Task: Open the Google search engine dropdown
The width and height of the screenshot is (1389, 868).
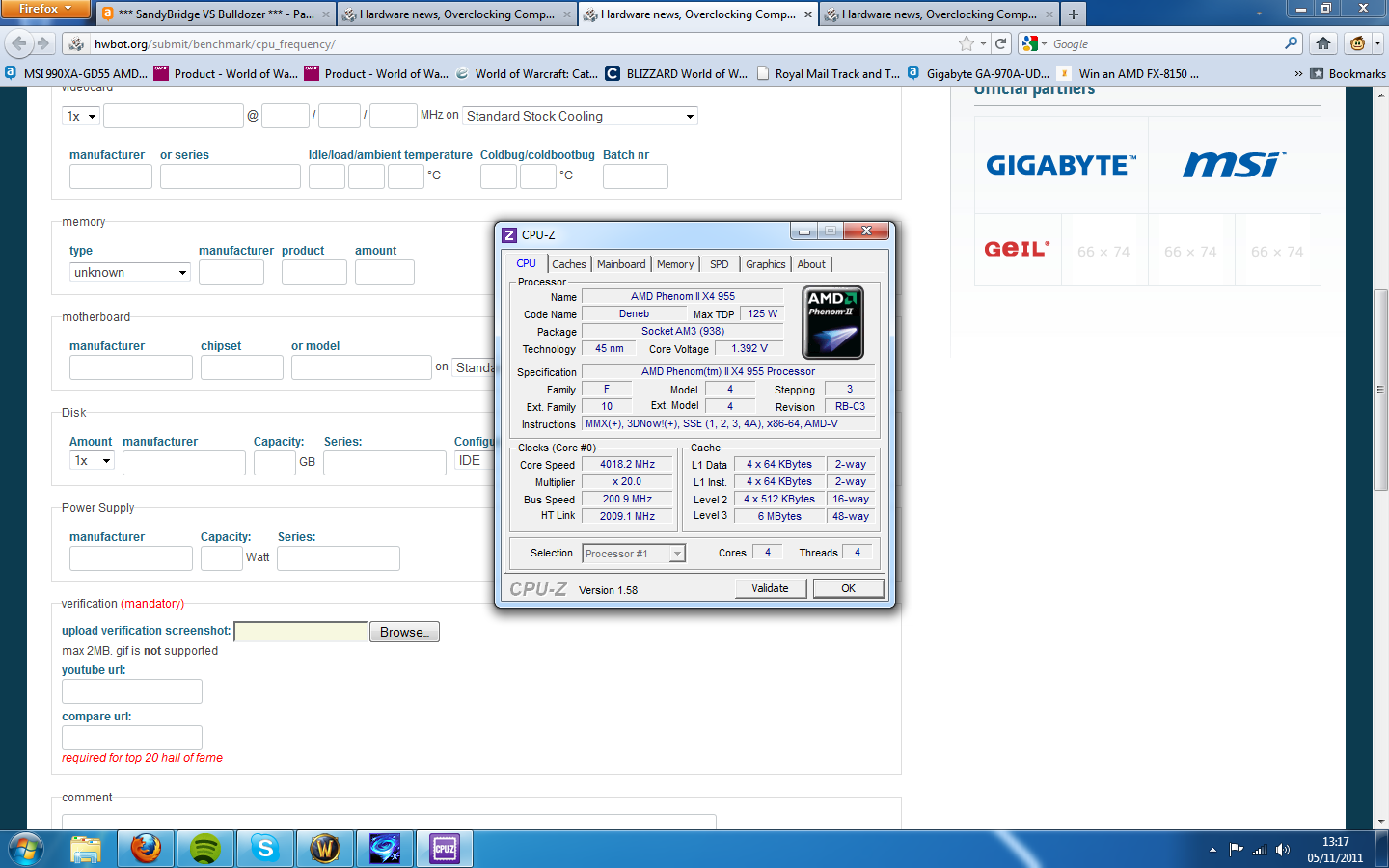Action: click(1036, 43)
